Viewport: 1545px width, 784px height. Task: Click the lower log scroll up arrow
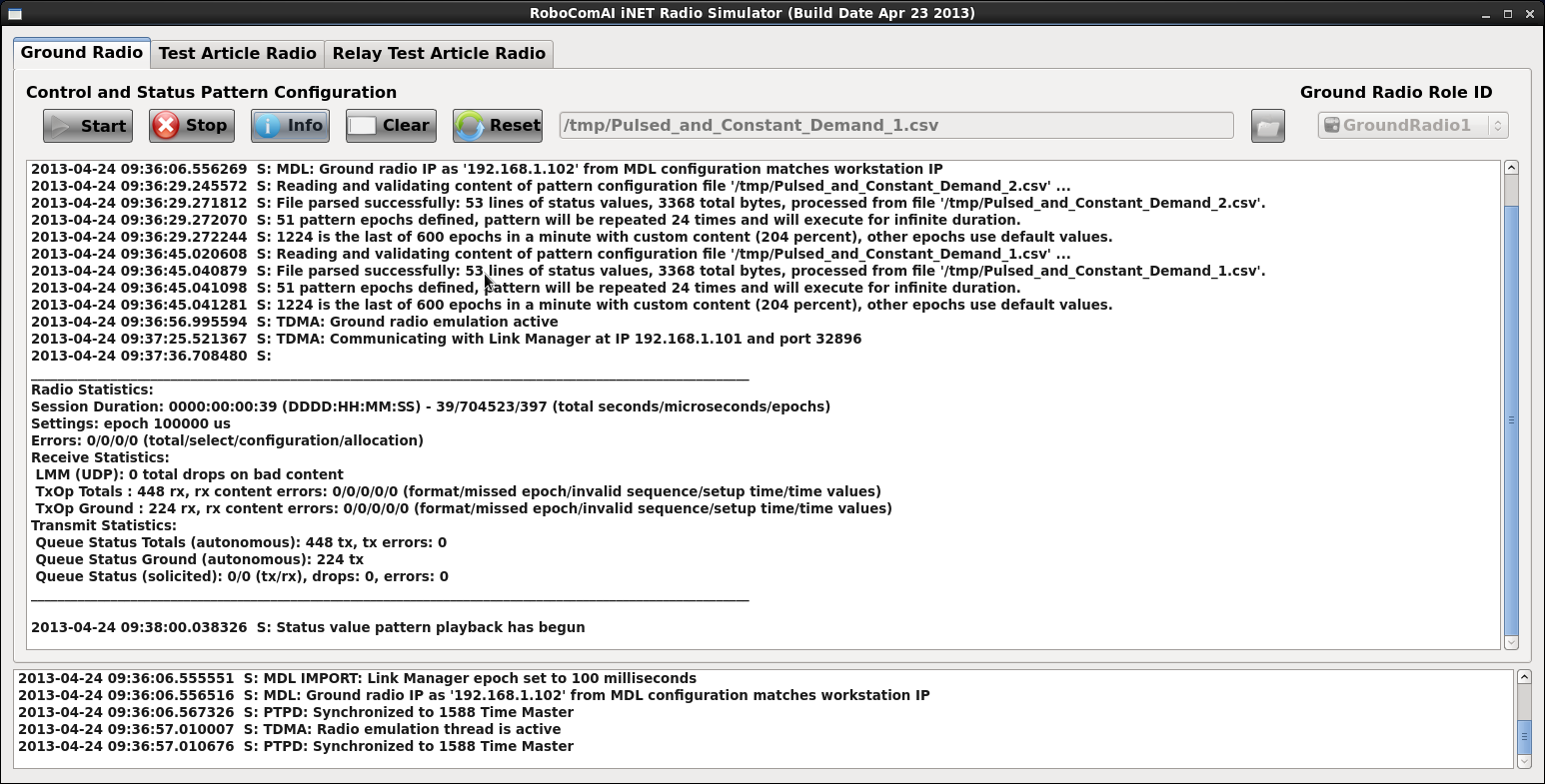click(1524, 677)
